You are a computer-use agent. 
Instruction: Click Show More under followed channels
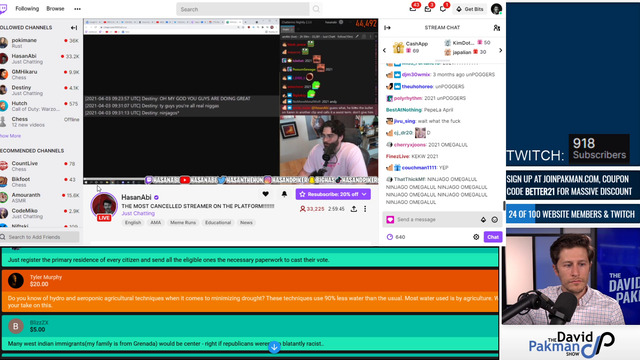pos(11,136)
